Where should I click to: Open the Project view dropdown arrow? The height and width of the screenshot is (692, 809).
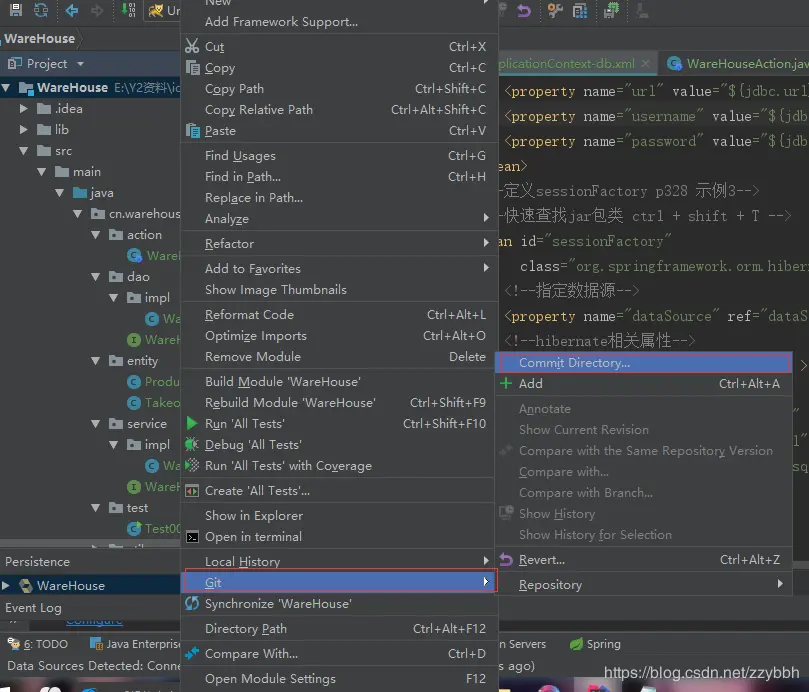pos(80,63)
